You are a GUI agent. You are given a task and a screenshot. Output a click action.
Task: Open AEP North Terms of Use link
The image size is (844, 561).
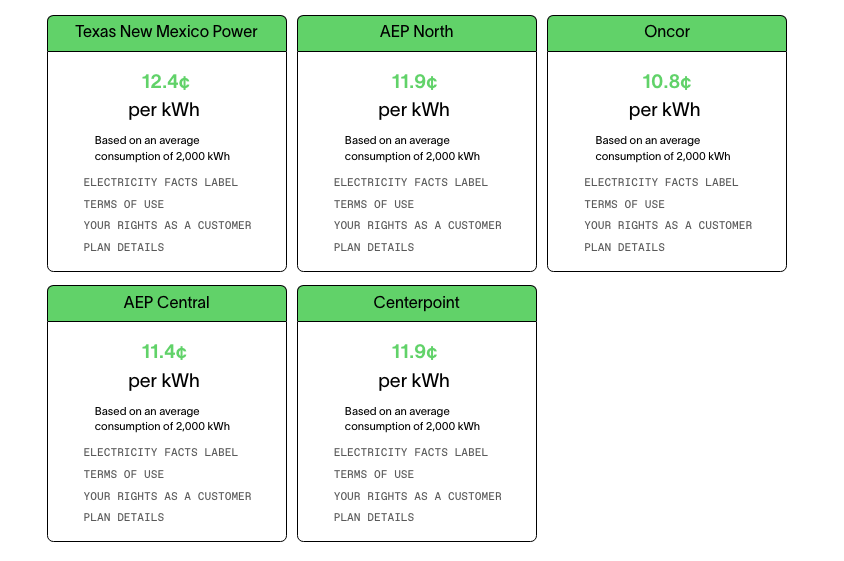point(374,205)
